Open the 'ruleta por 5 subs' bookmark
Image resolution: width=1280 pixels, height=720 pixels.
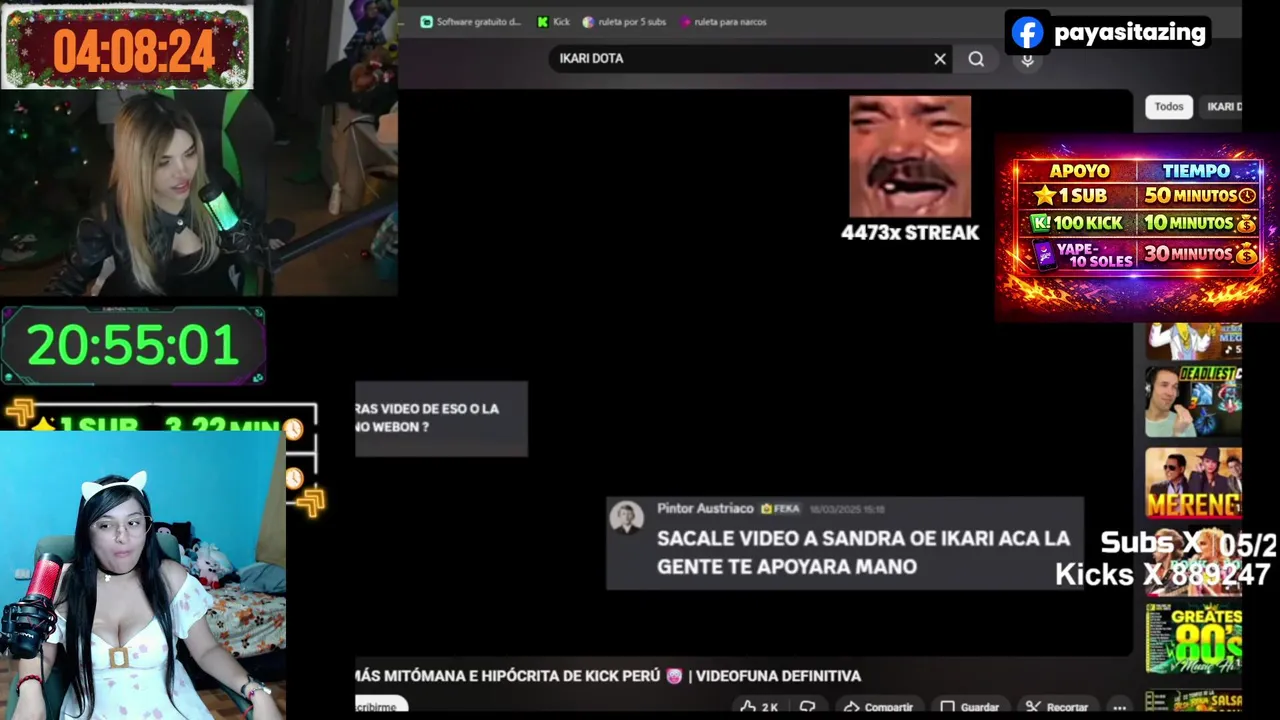pyautogui.click(x=625, y=22)
